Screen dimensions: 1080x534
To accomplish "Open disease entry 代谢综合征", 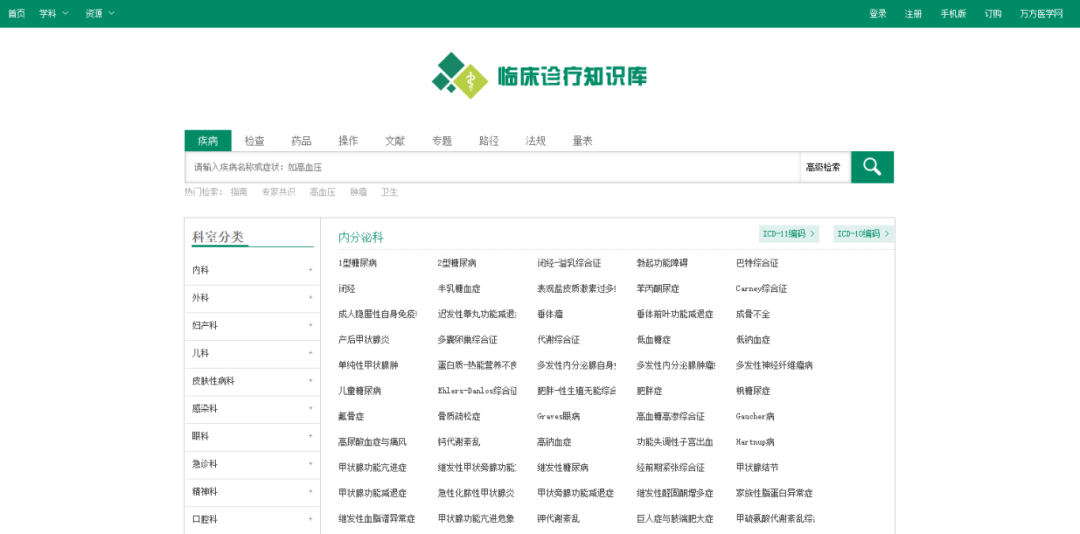I will [559, 340].
